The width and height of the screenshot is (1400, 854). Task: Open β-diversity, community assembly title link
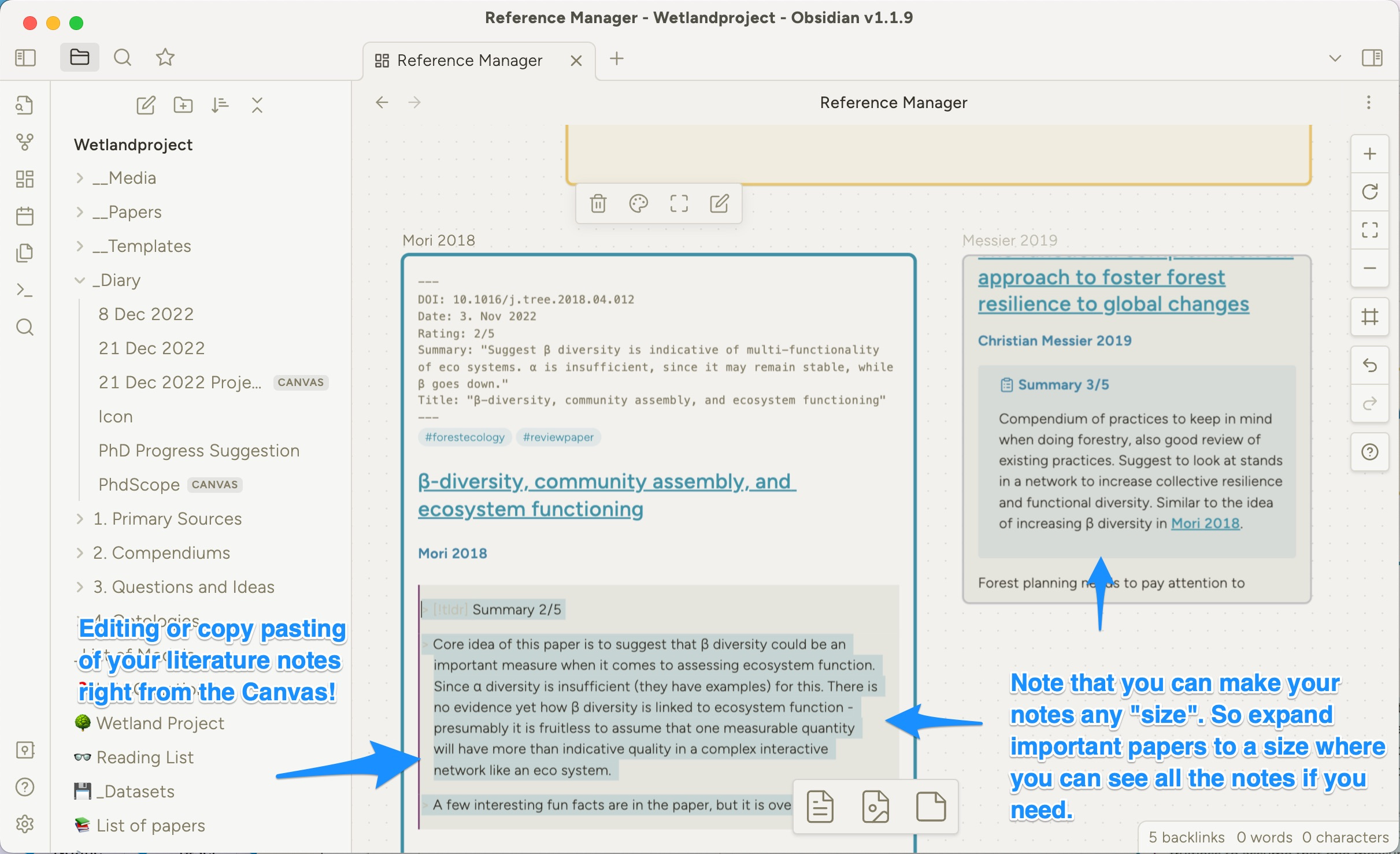606,495
